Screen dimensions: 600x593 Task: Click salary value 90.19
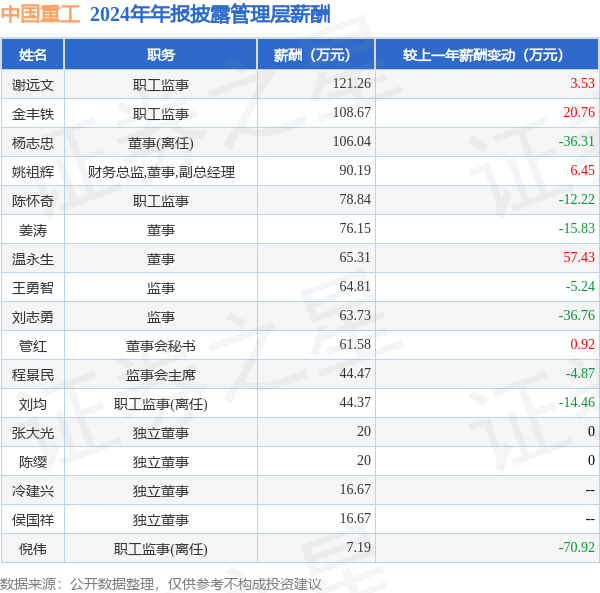point(355,171)
